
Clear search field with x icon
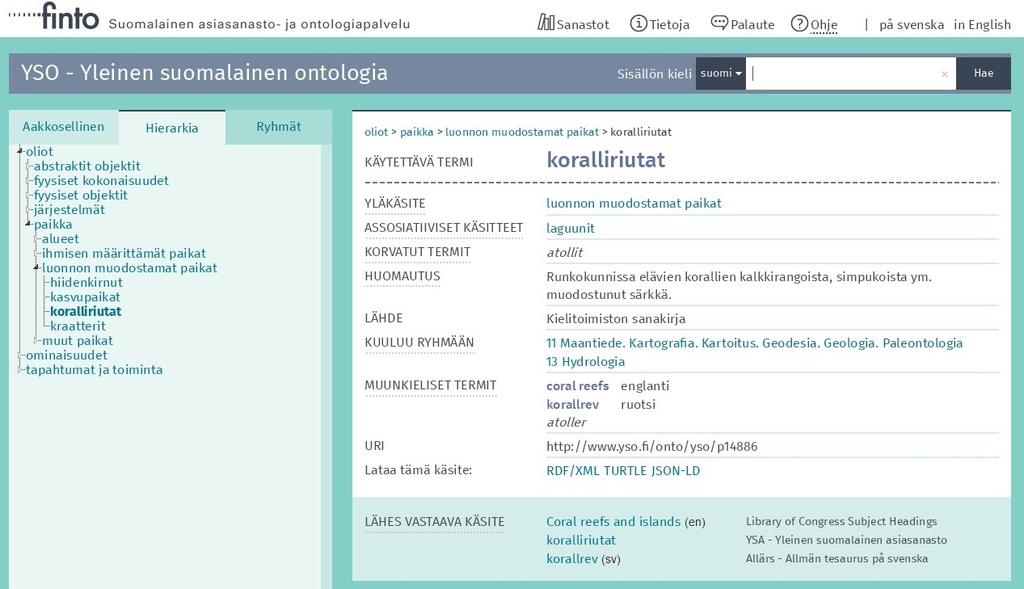[x=944, y=74]
